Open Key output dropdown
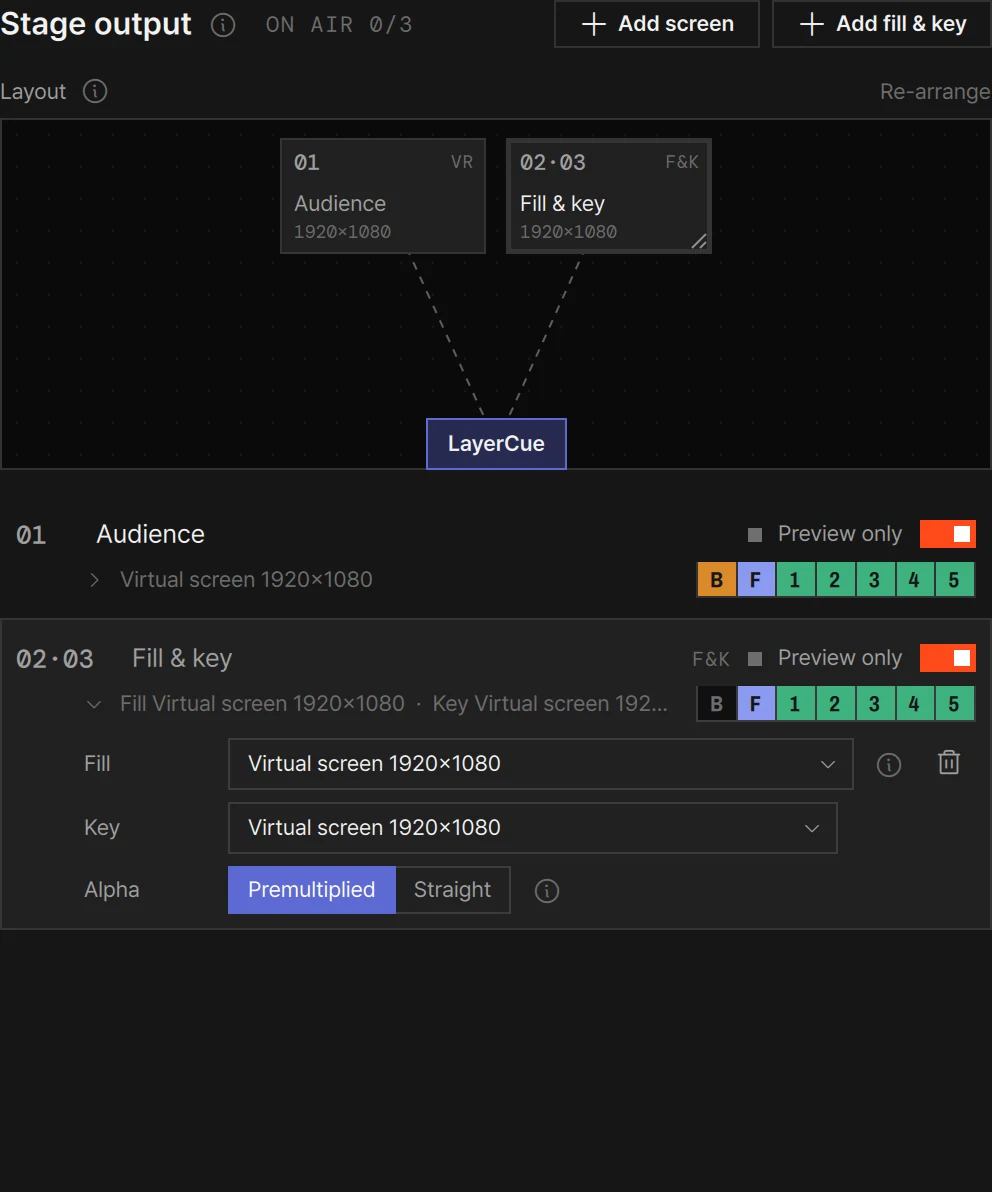This screenshot has height=1192, width=992. (533, 828)
